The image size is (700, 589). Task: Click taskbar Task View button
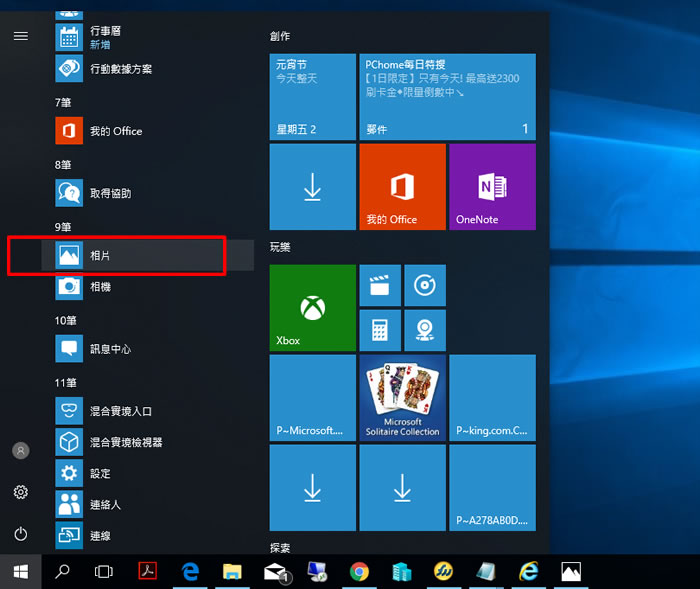click(103, 572)
